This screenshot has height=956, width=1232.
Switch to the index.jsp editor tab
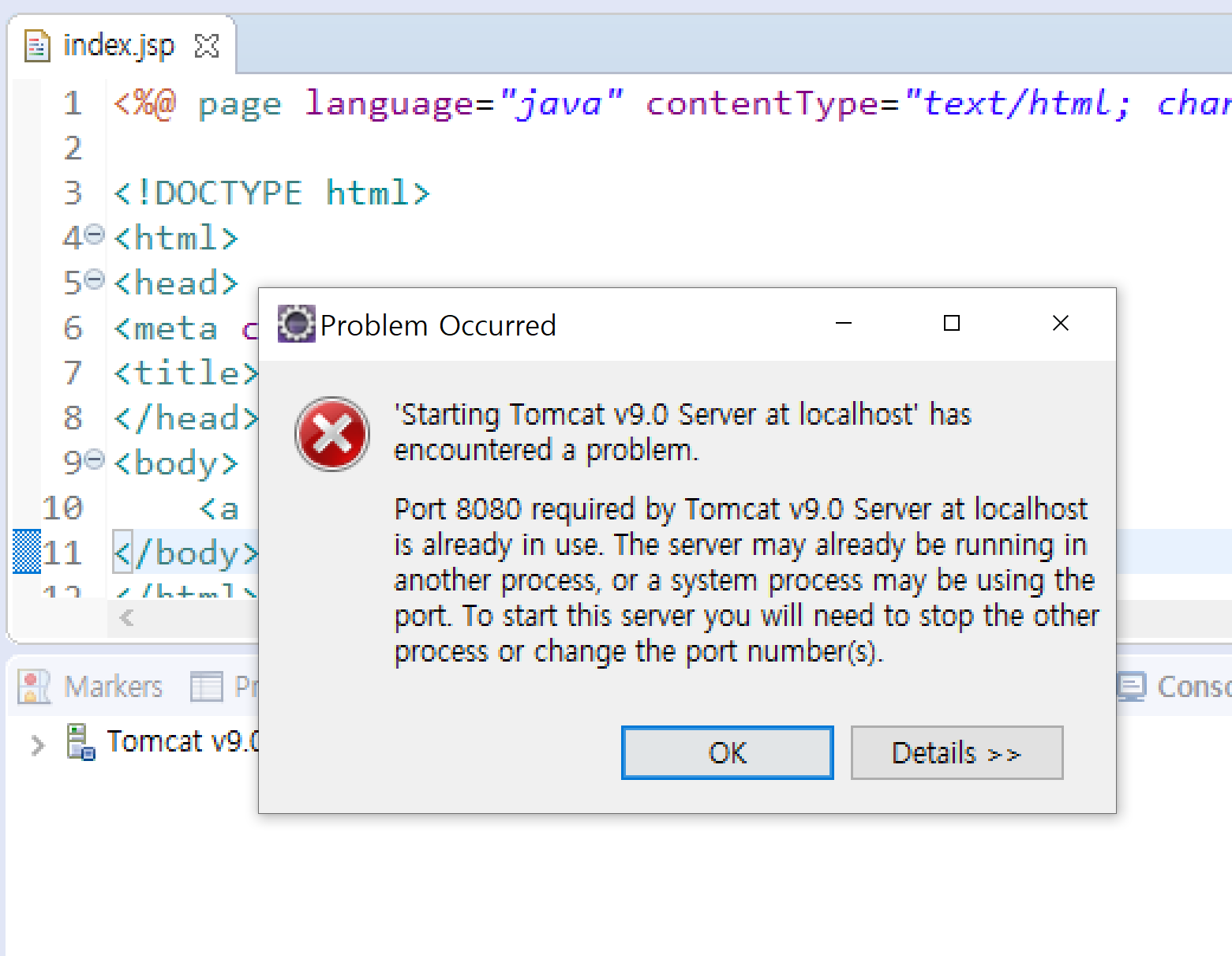coord(118,45)
